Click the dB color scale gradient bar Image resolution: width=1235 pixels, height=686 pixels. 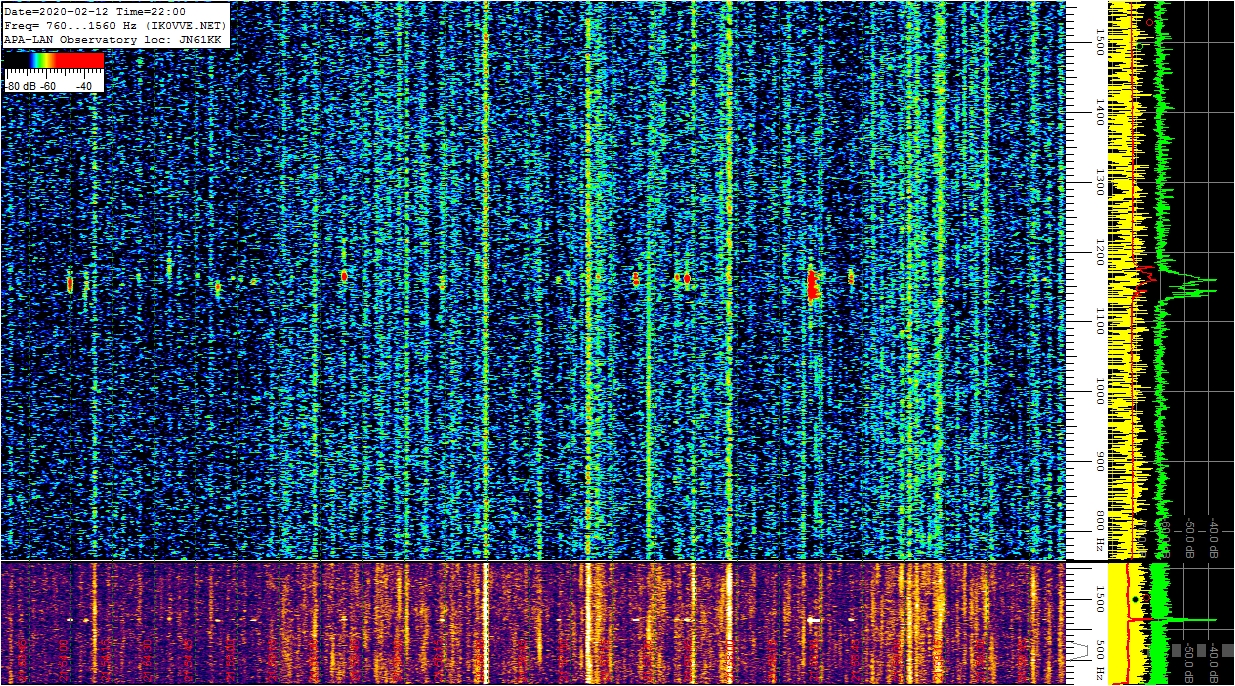[x=54, y=61]
